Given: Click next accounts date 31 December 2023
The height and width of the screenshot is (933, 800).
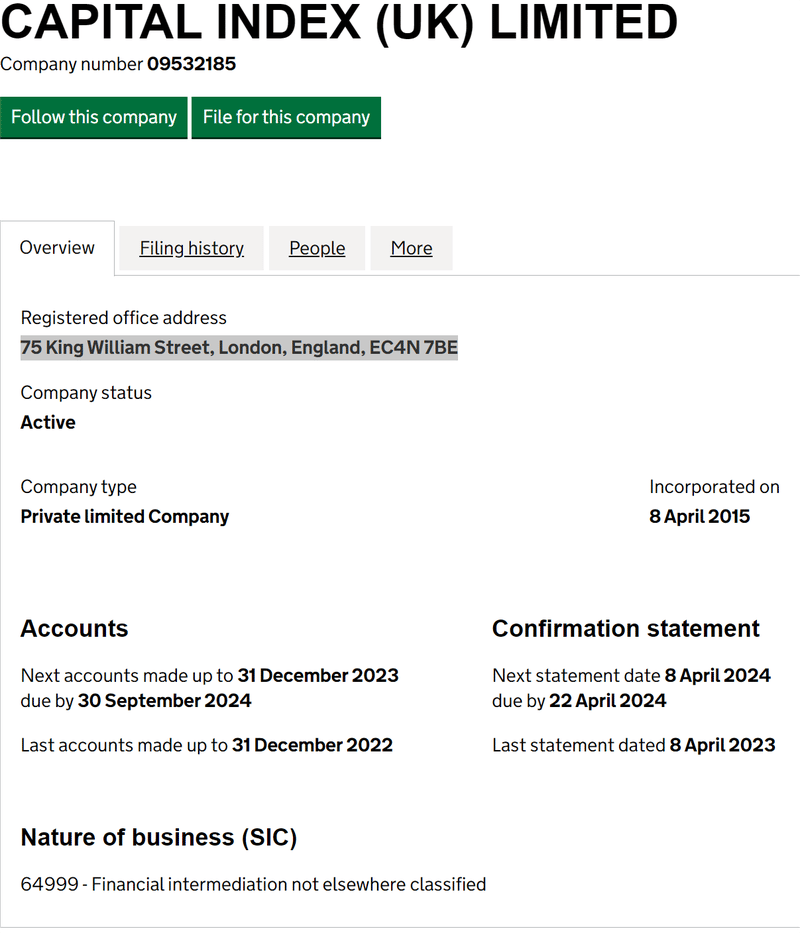Looking at the screenshot, I should [318, 676].
